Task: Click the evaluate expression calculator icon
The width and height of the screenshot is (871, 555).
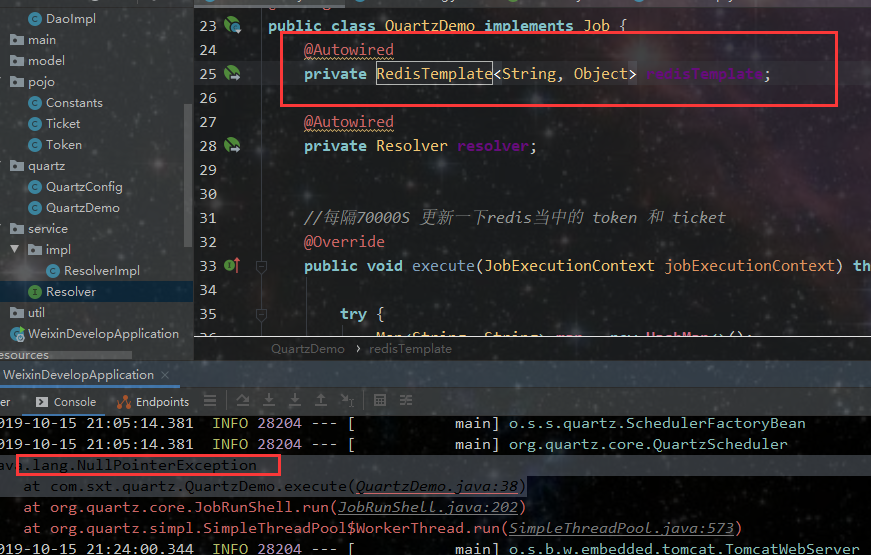Action: coord(380,400)
